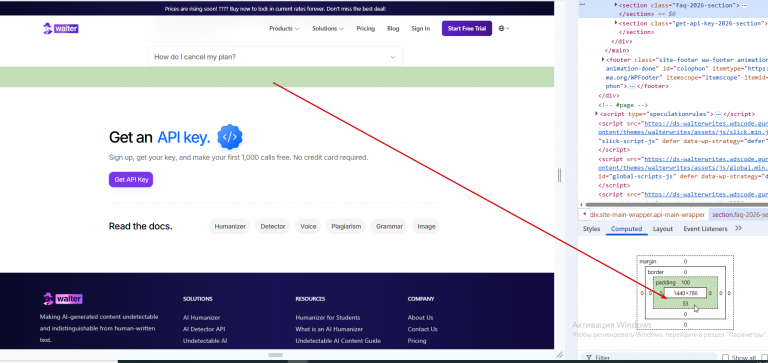
Task: Click the ellipsis beside faq-2026-section tag
Action: tap(744, 5)
